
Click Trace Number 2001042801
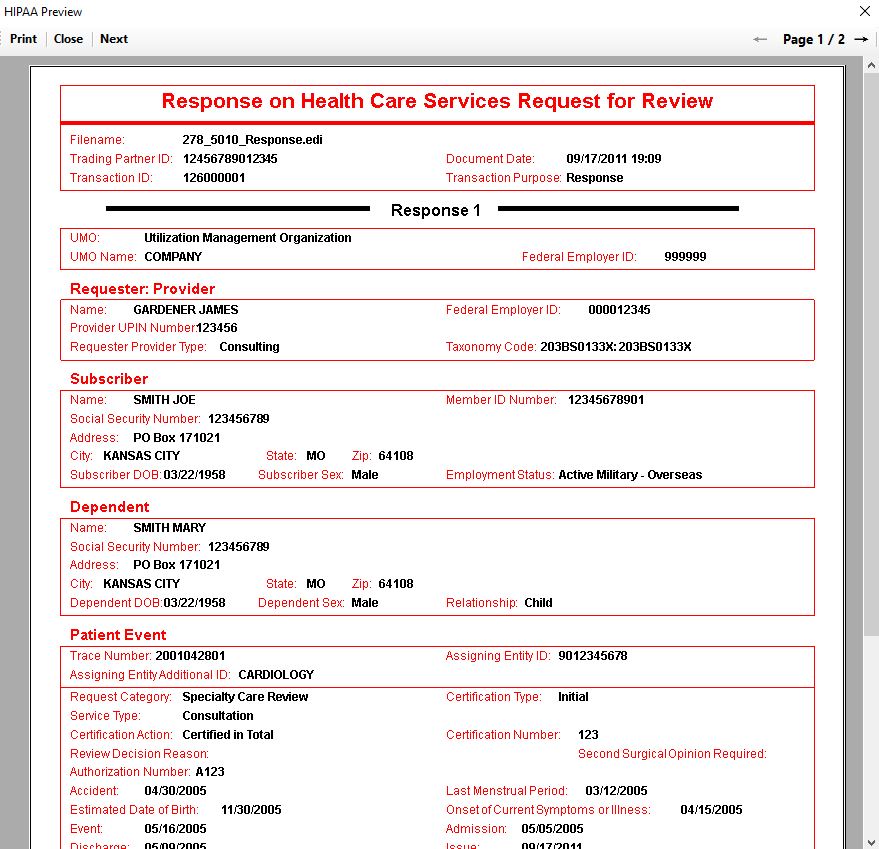tap(190, 656)
